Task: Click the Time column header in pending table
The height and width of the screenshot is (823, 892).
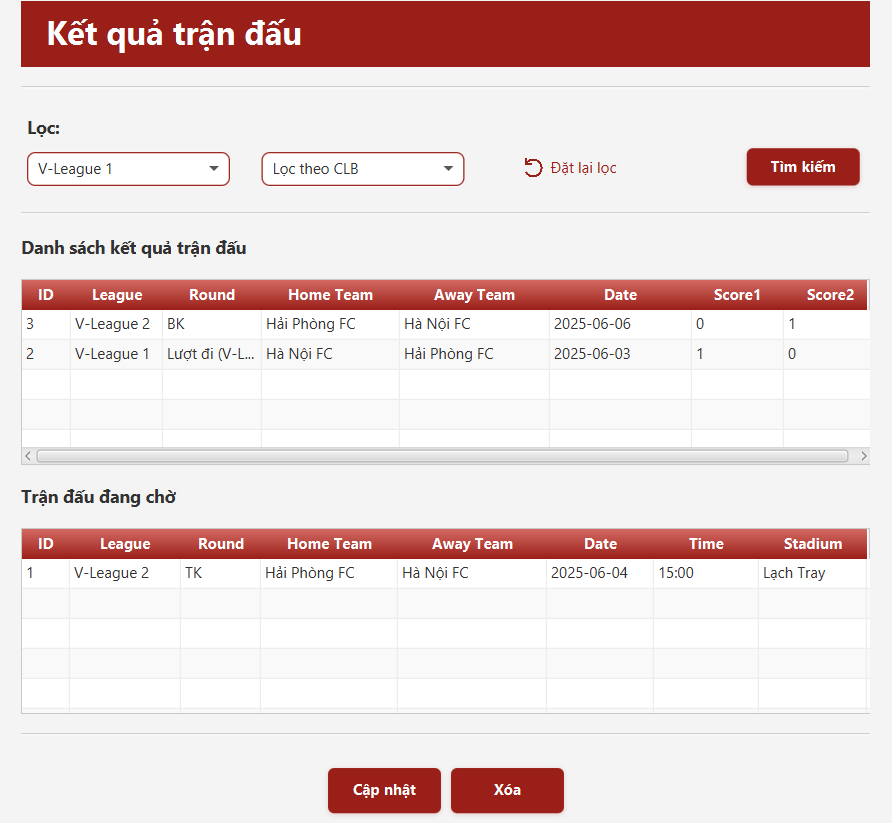Action: (x=705, y=544)
